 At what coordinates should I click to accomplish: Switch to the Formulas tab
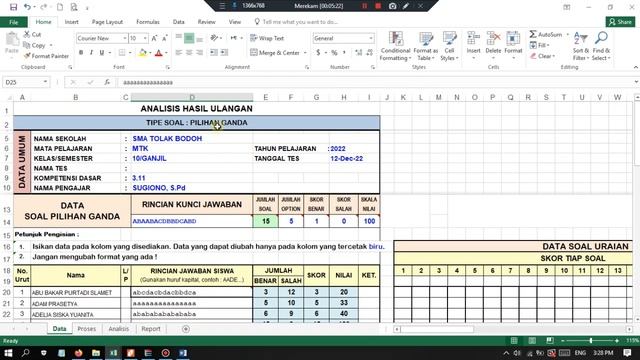point(148,22)
